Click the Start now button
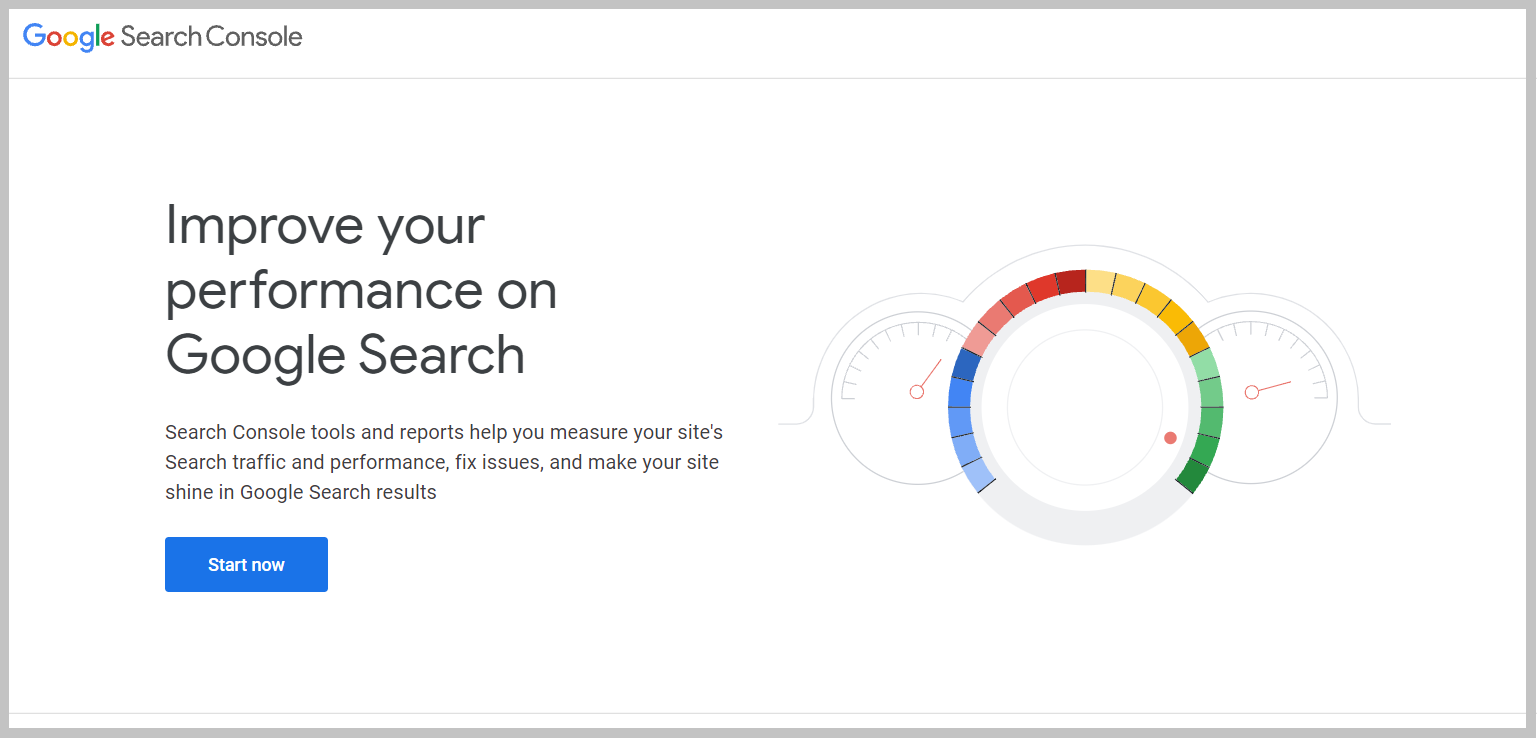This screenshot has height=739, width=1537. pos(246,564)
